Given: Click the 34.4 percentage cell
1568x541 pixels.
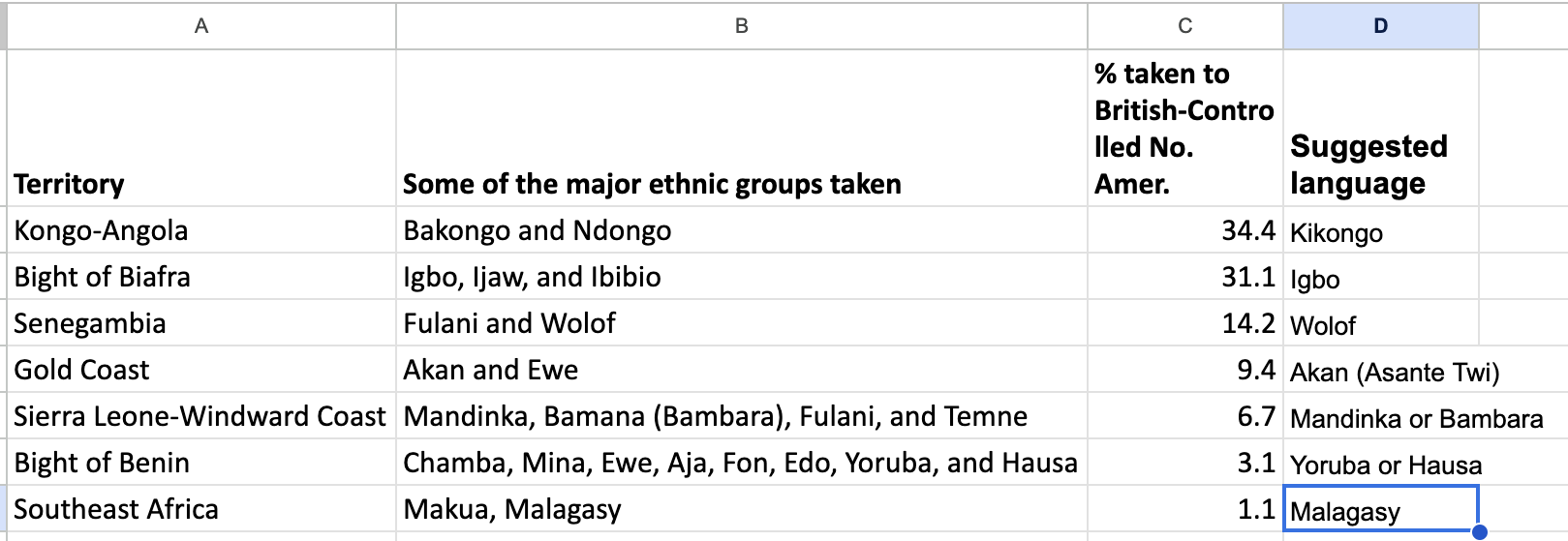Looking at the screenshot, I should click(1185, 229).
